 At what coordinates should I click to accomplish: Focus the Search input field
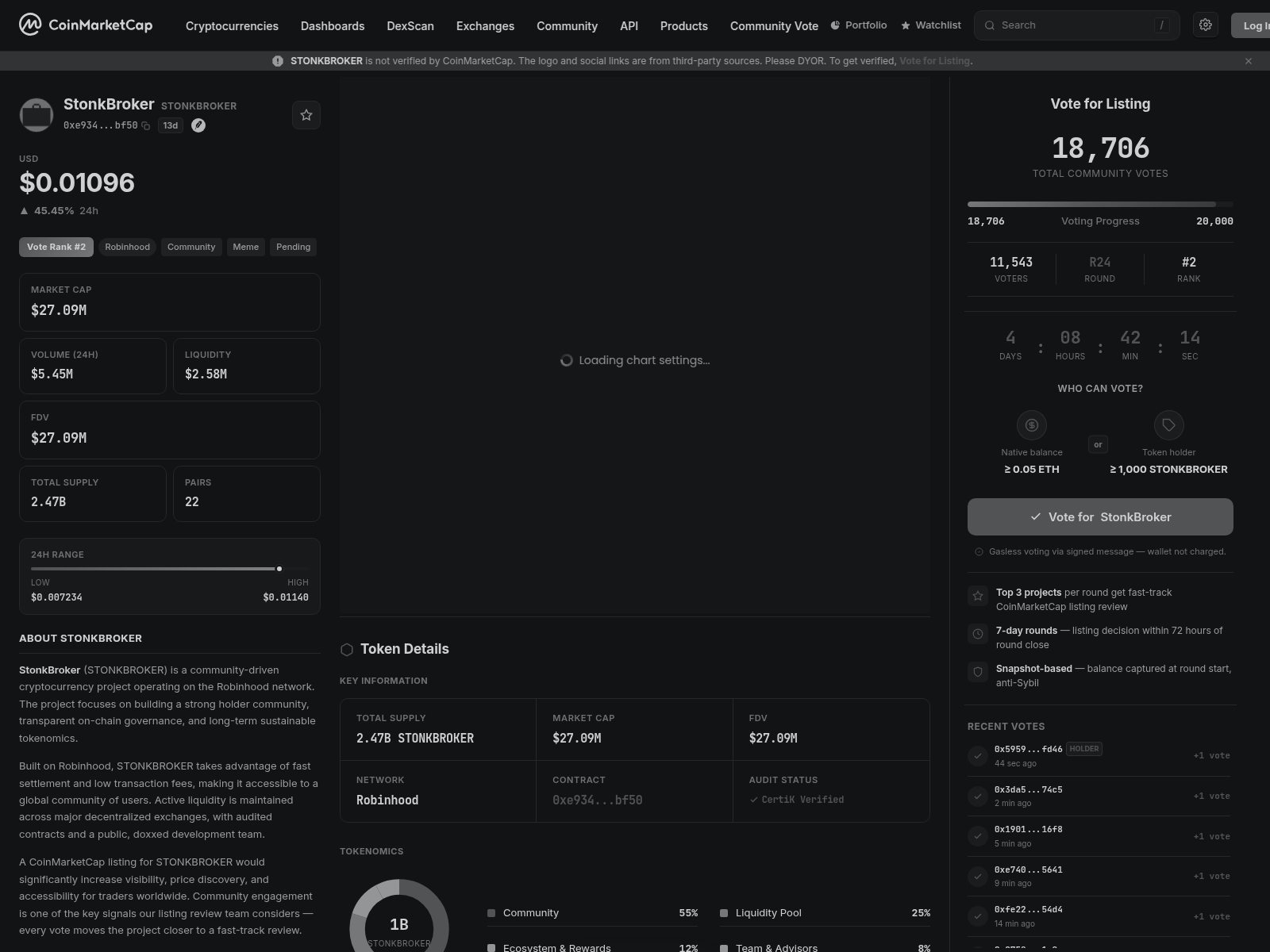click(1076, 25)
